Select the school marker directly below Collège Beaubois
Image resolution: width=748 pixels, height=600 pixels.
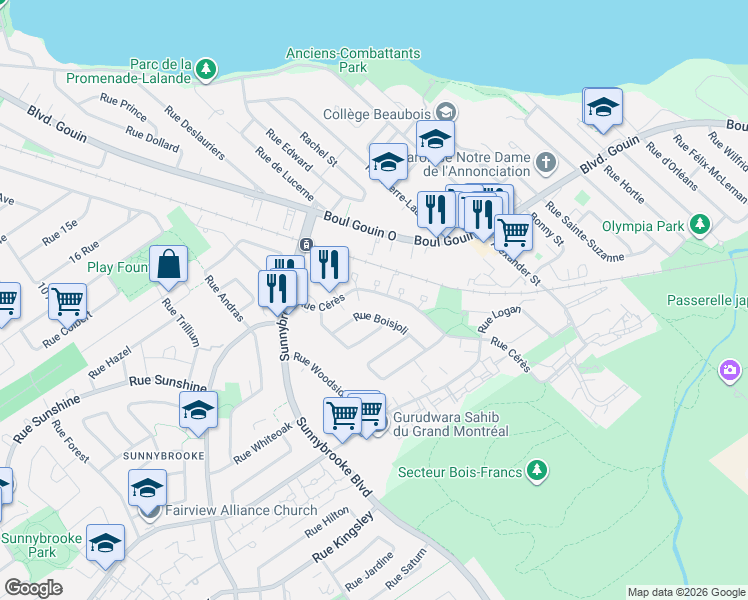click(435, 142)
